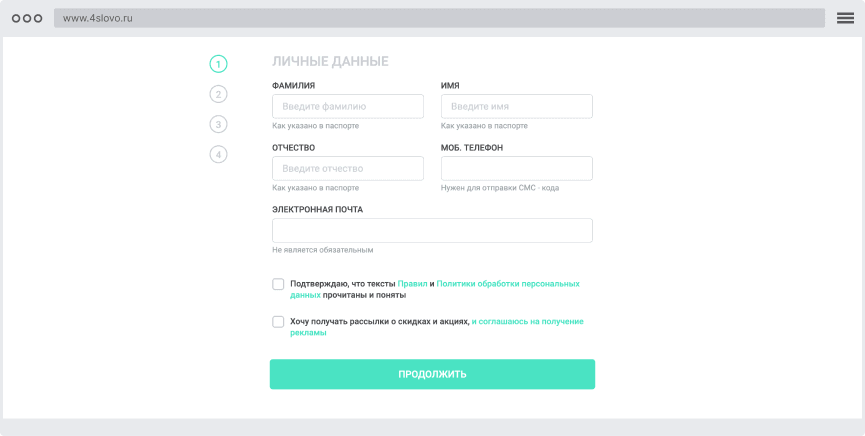The width and height of the screenshot is (865, 436).
Task: Select step 3 circle indicator
Action: pyautogui.click(x=218, y=124)
